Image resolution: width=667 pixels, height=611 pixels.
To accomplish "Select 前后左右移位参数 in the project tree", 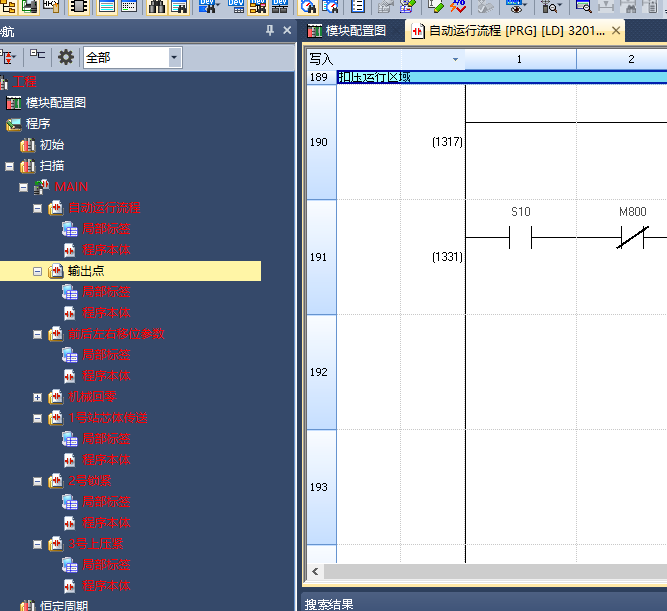I will (x=116, y=334).
